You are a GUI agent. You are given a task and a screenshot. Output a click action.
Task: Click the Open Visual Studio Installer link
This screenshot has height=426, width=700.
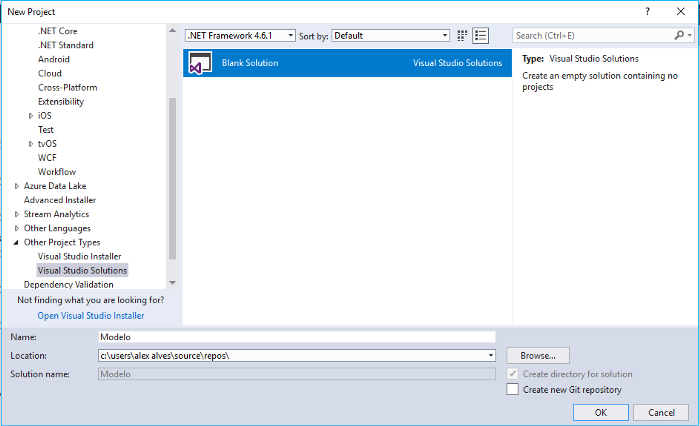(91, 316)
